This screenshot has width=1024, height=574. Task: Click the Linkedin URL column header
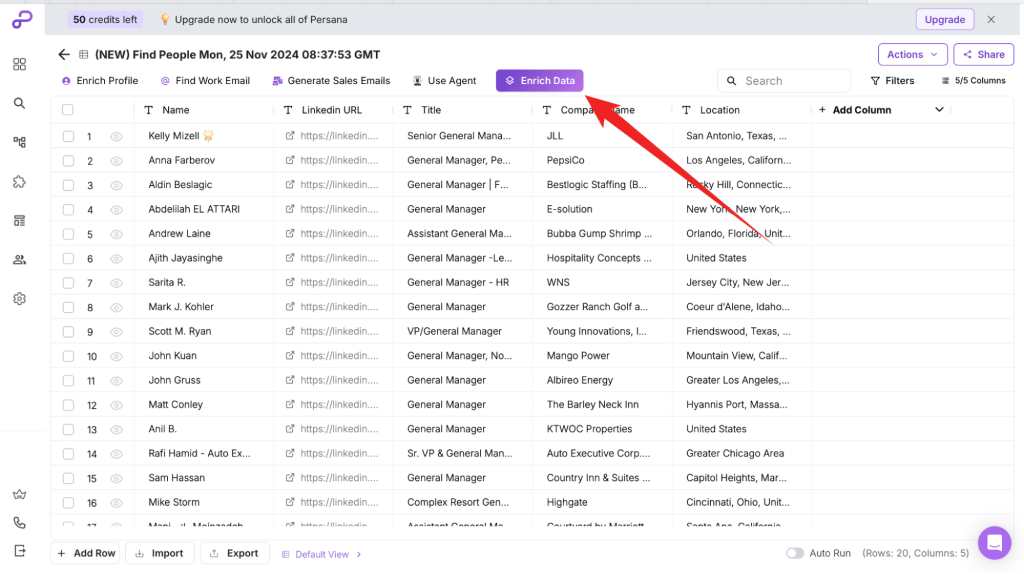(x=331, y=110)
